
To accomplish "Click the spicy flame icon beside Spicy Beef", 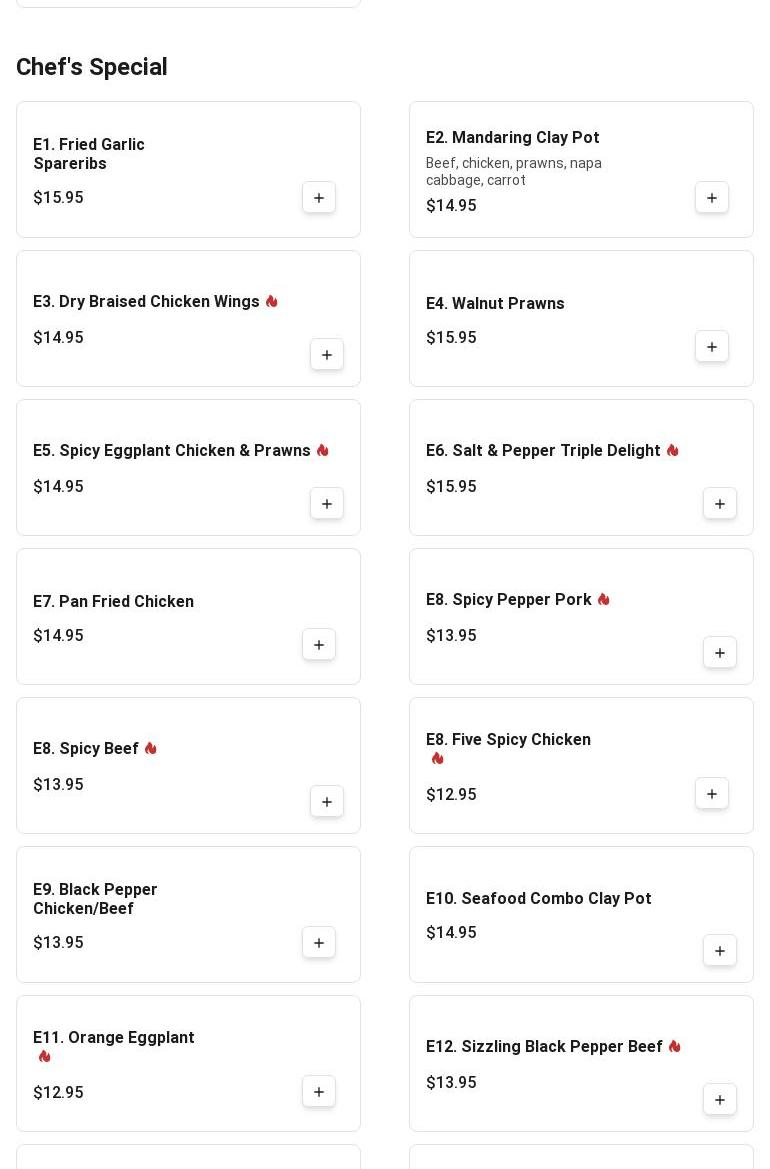I will 151,749.
